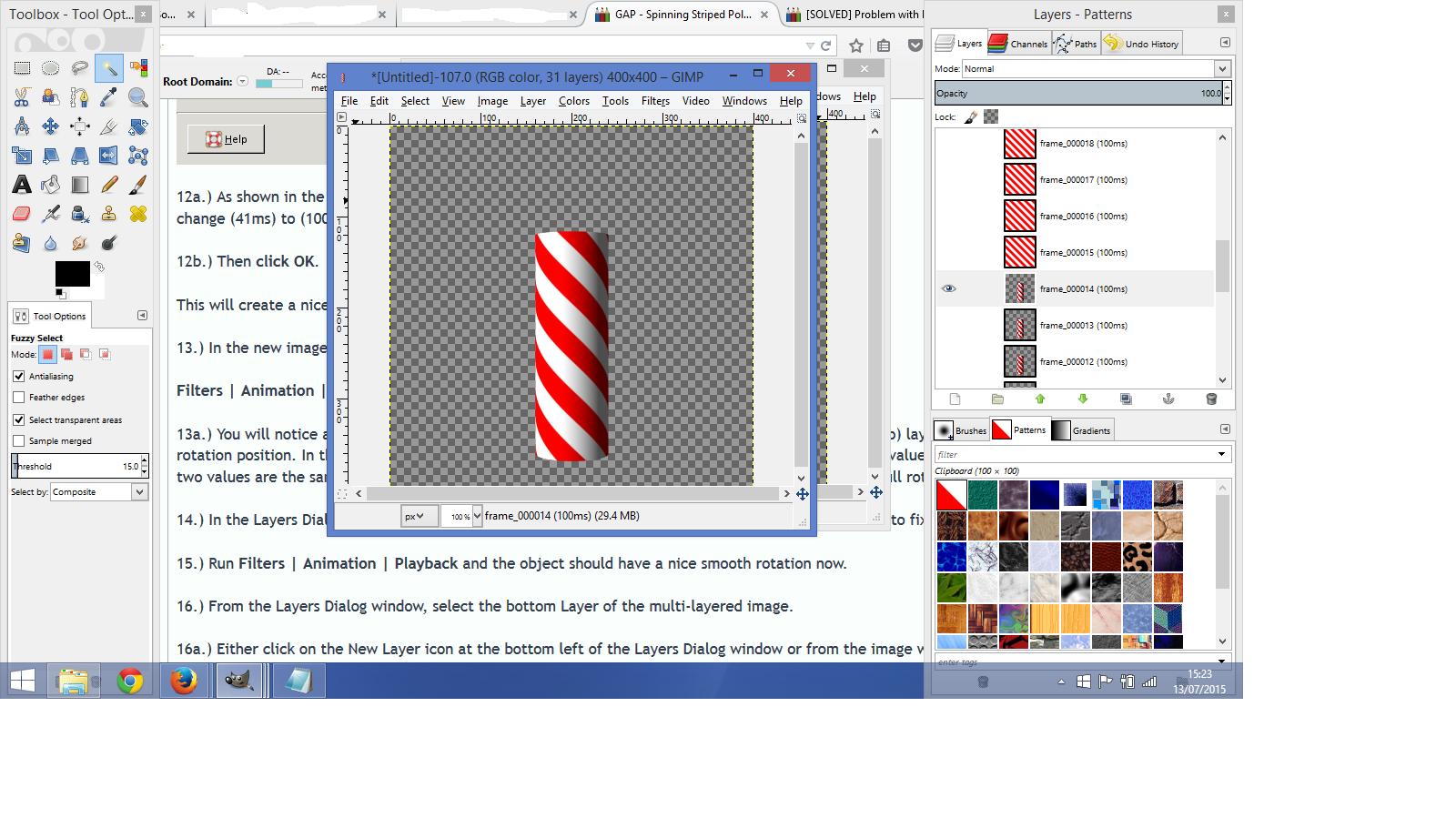The height and width of the screenshot is (818, 1456).
Task: Open the zoom percentage dropdown
Action: 477,516
